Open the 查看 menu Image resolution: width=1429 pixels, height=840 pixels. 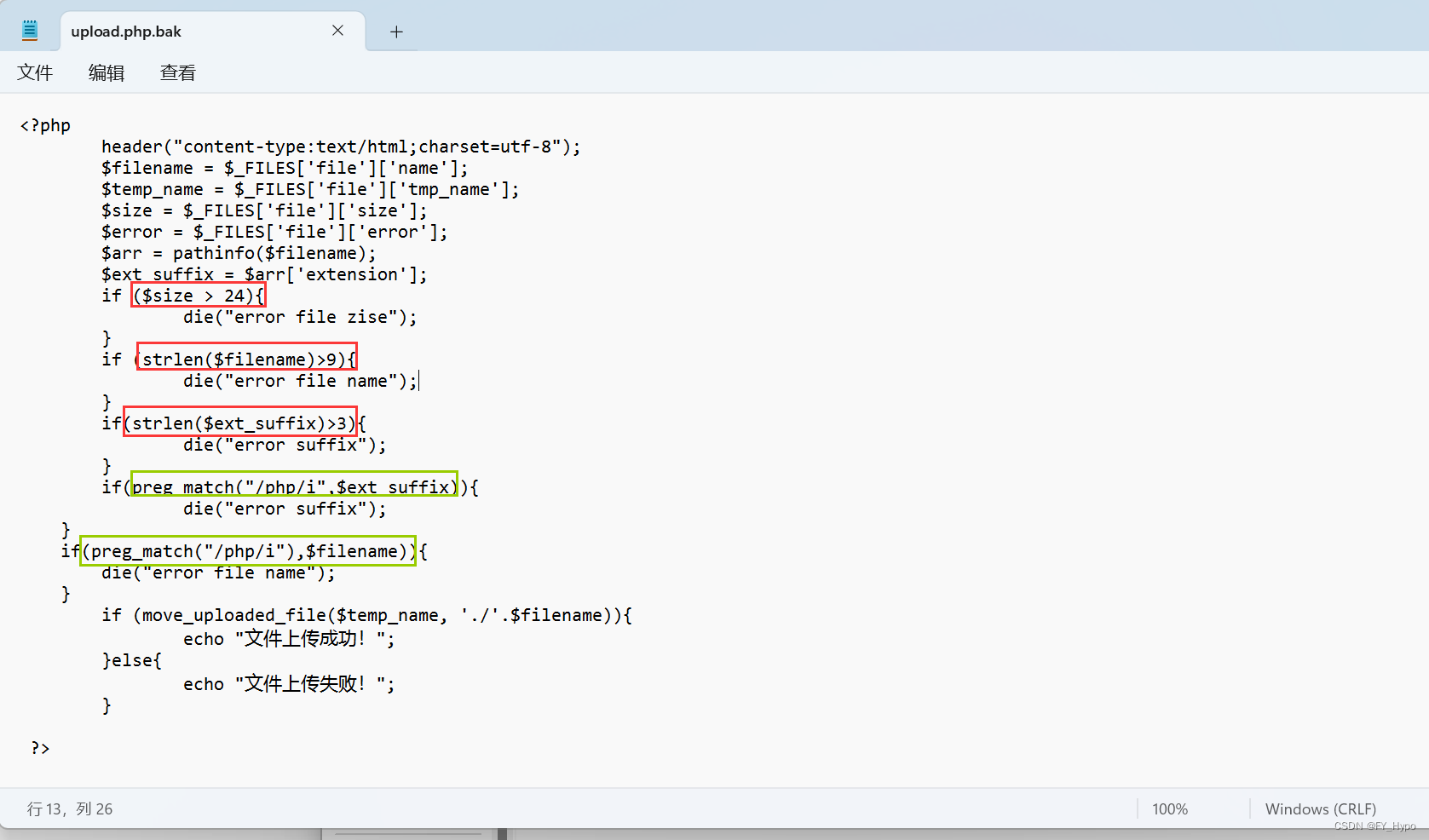click(178, 73)
